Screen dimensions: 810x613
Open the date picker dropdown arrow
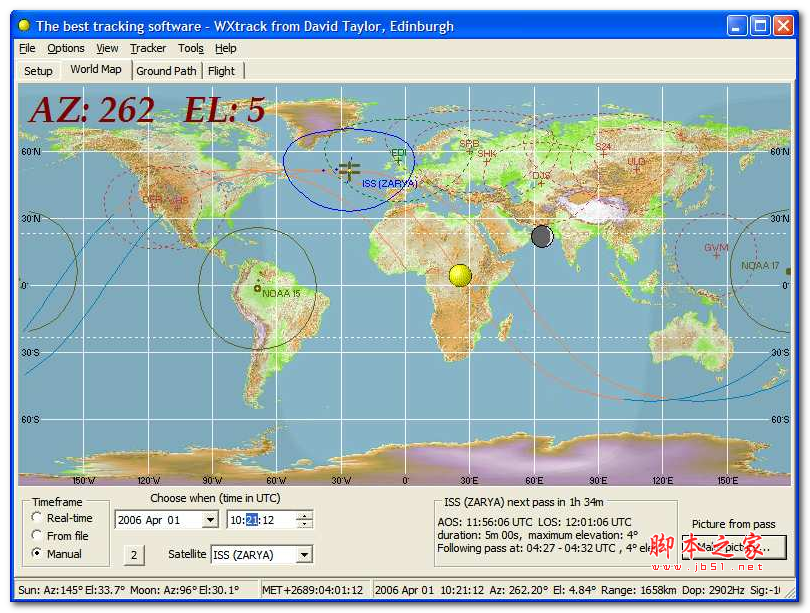[210, 520]
